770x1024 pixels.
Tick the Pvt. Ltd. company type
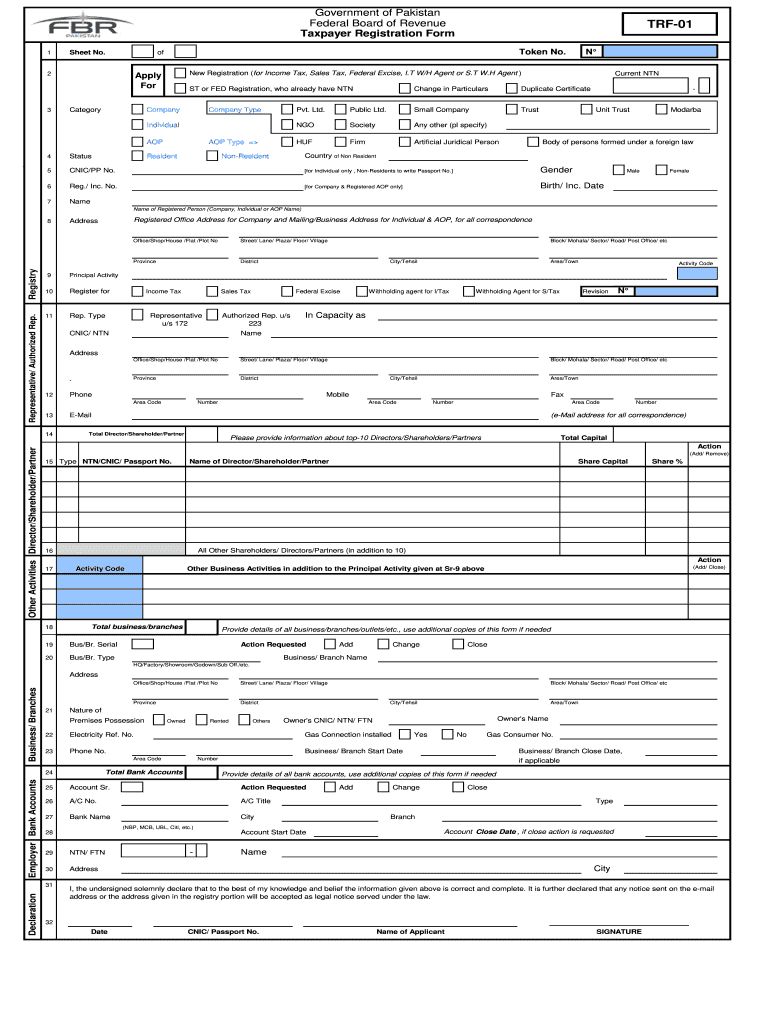(x=288, y=109)
